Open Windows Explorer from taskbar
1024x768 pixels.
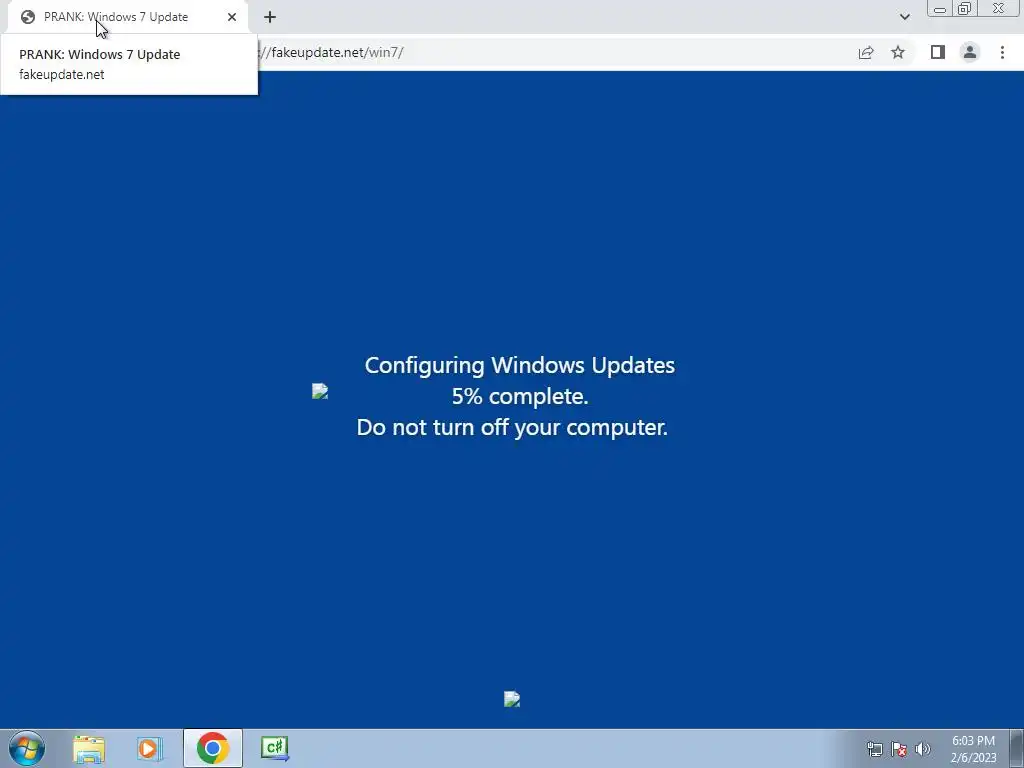tap(89, 748)
